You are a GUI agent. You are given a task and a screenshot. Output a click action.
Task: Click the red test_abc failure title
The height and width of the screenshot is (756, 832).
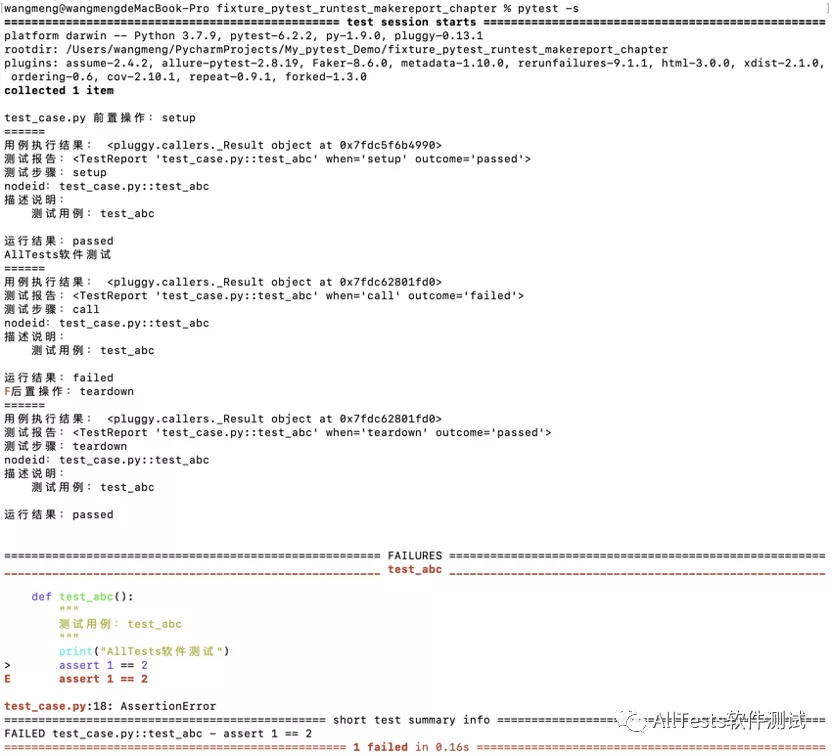point(414,569)
